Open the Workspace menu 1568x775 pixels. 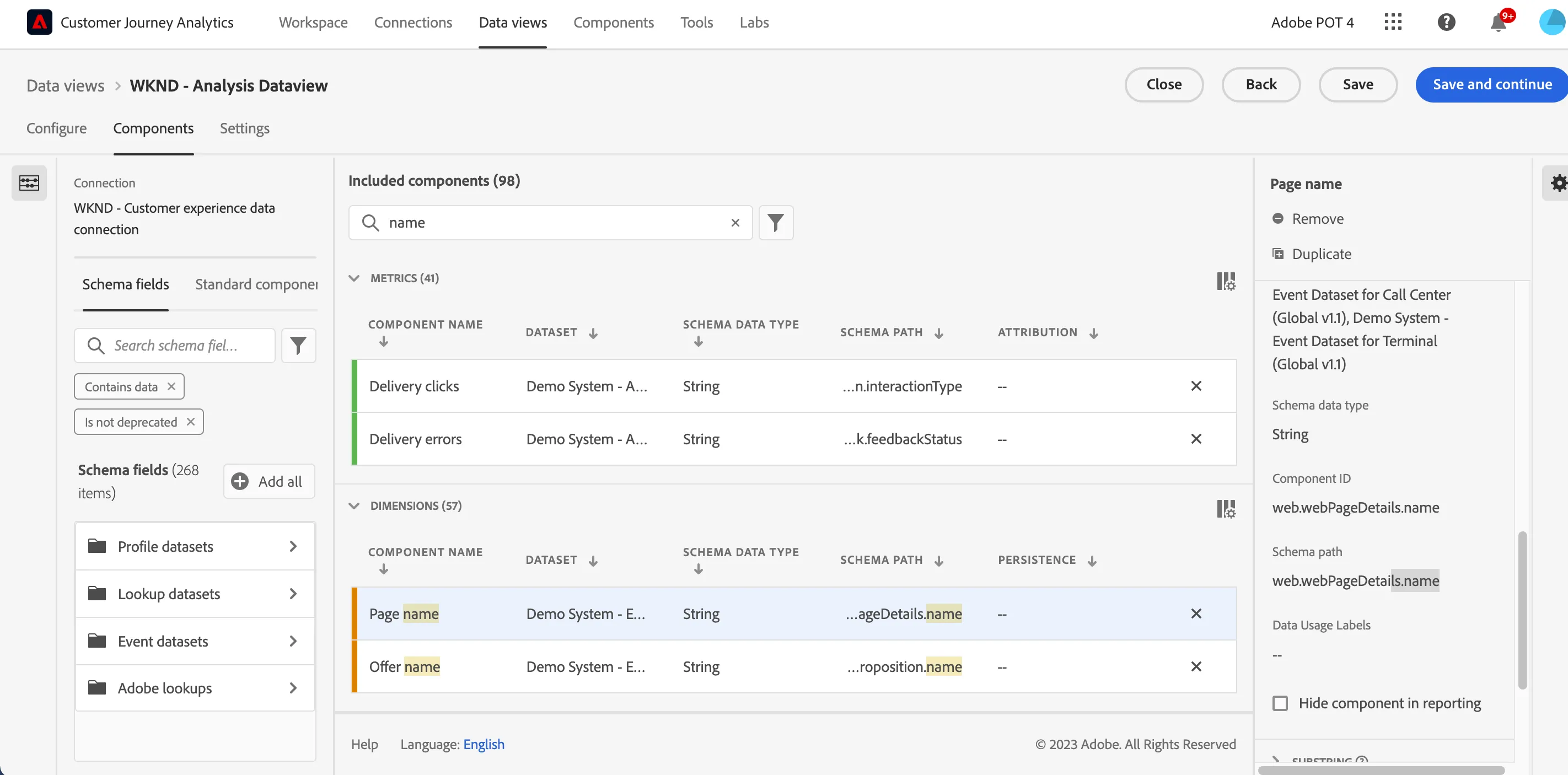tap(313, 23)
